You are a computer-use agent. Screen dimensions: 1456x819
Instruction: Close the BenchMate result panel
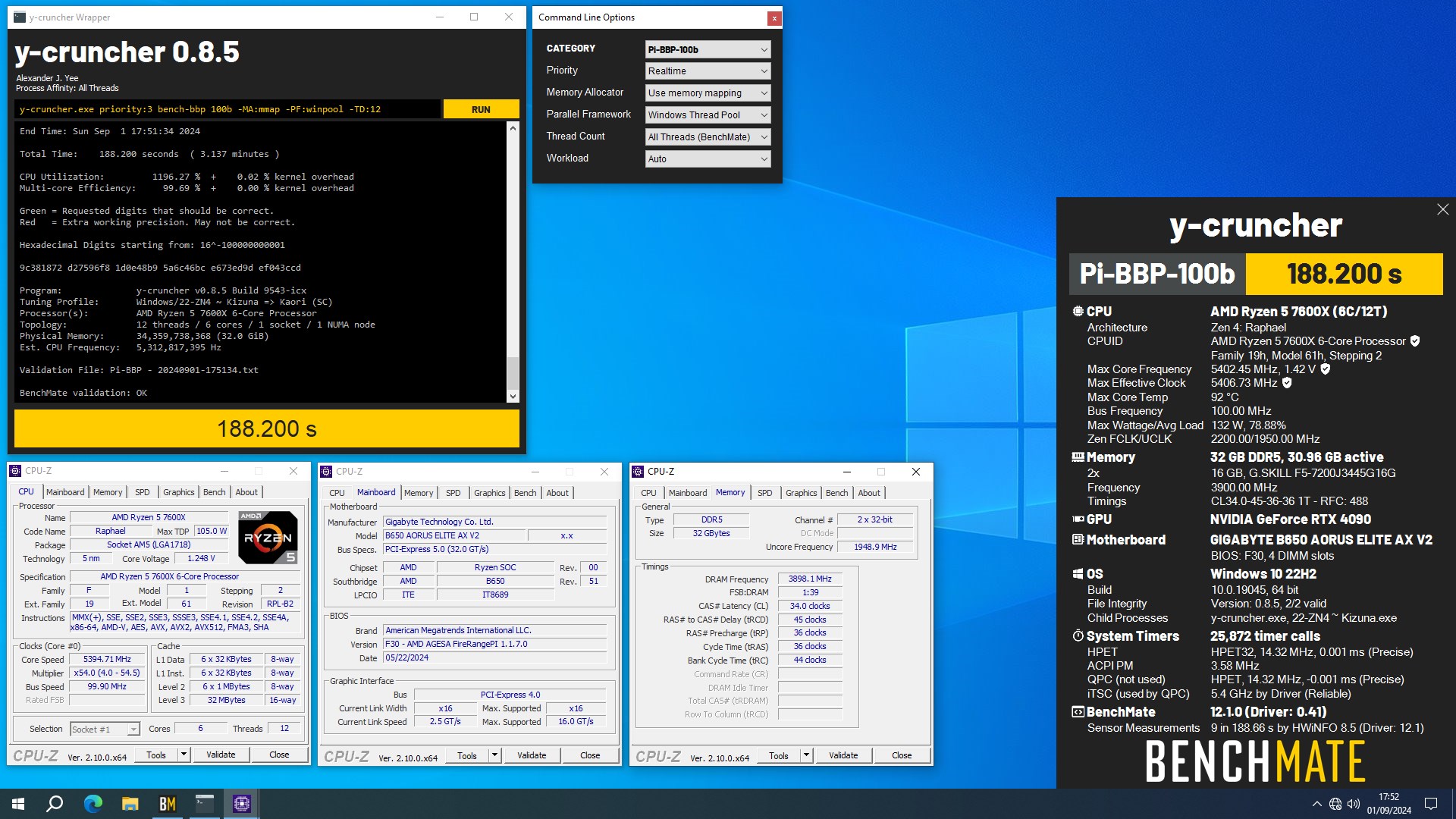tap(1442, 209)
